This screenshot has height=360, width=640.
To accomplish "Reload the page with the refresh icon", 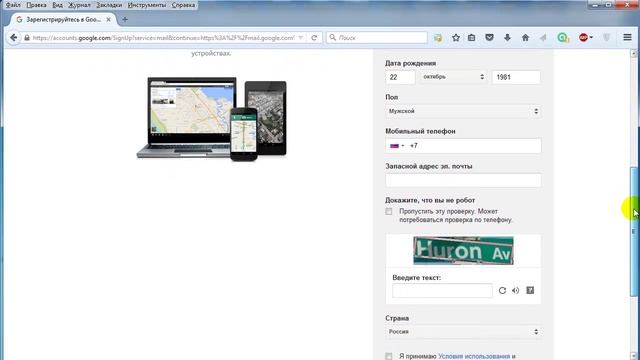I will pos(314,38).
